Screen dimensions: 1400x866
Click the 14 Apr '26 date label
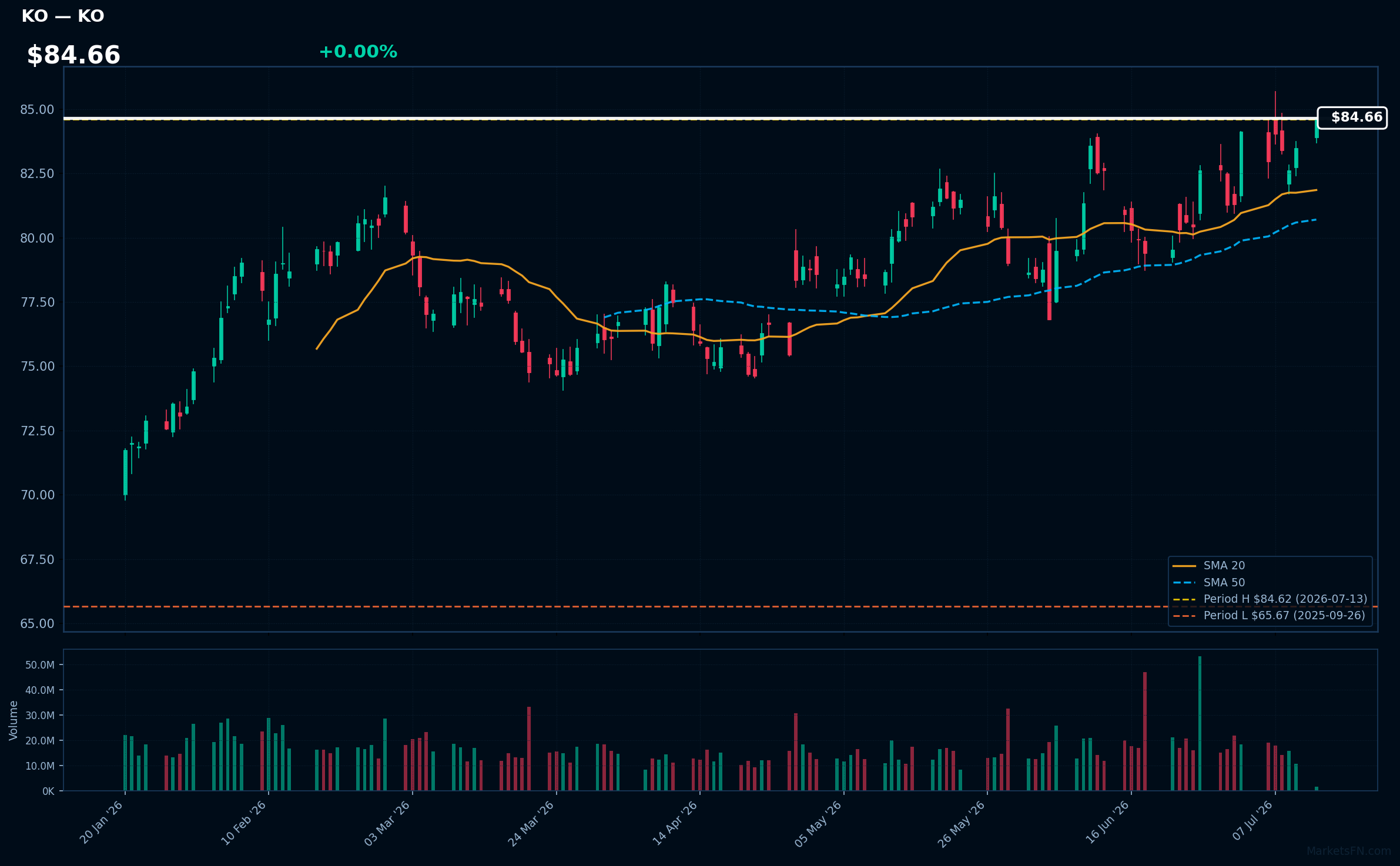pyautogui.click(x=675, y=823)
